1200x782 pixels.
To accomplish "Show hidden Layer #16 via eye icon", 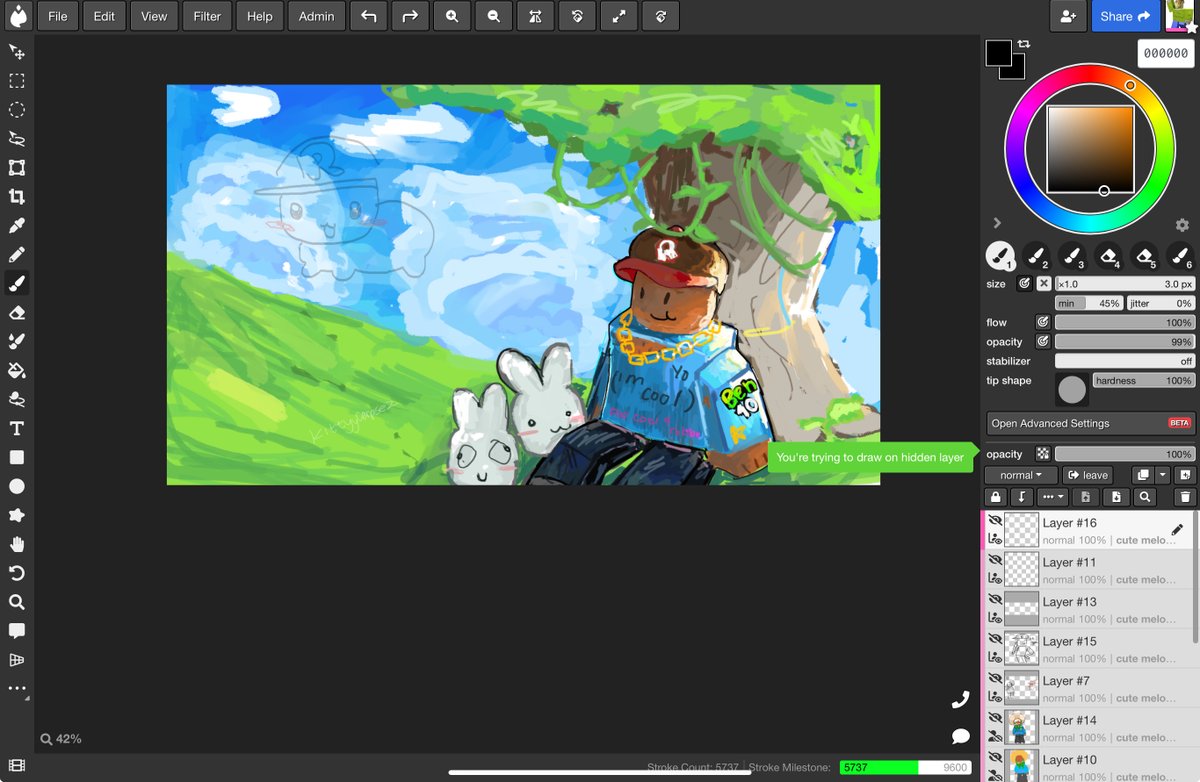I will (x=995, y=520).
